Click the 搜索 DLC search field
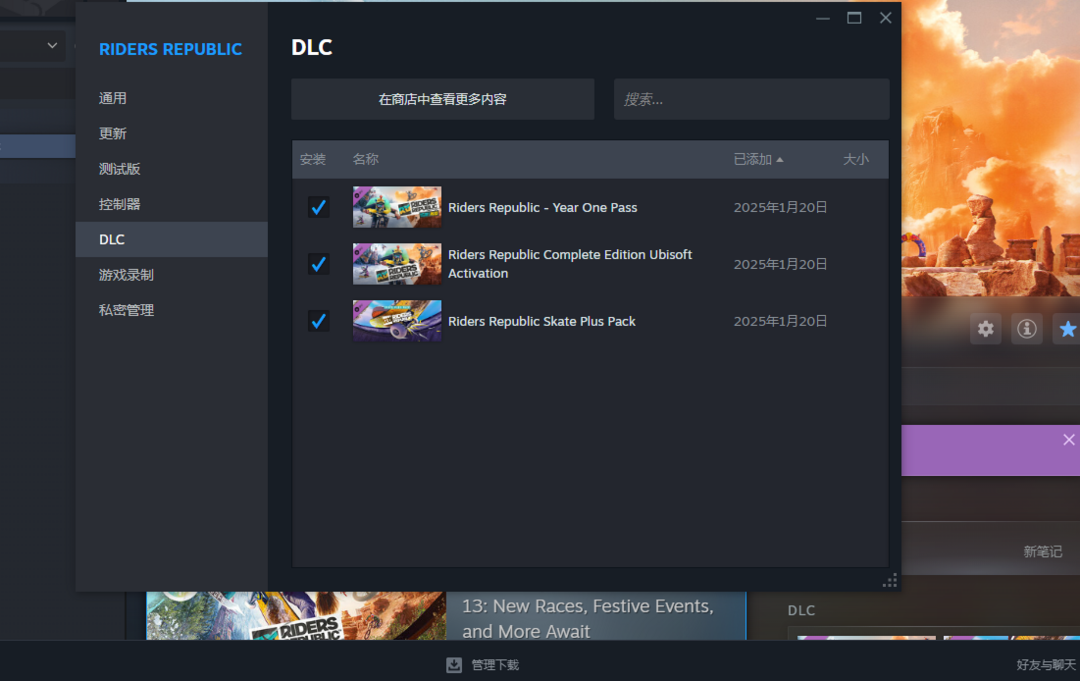Screen dimensions: 1080x681 (751, 99)
